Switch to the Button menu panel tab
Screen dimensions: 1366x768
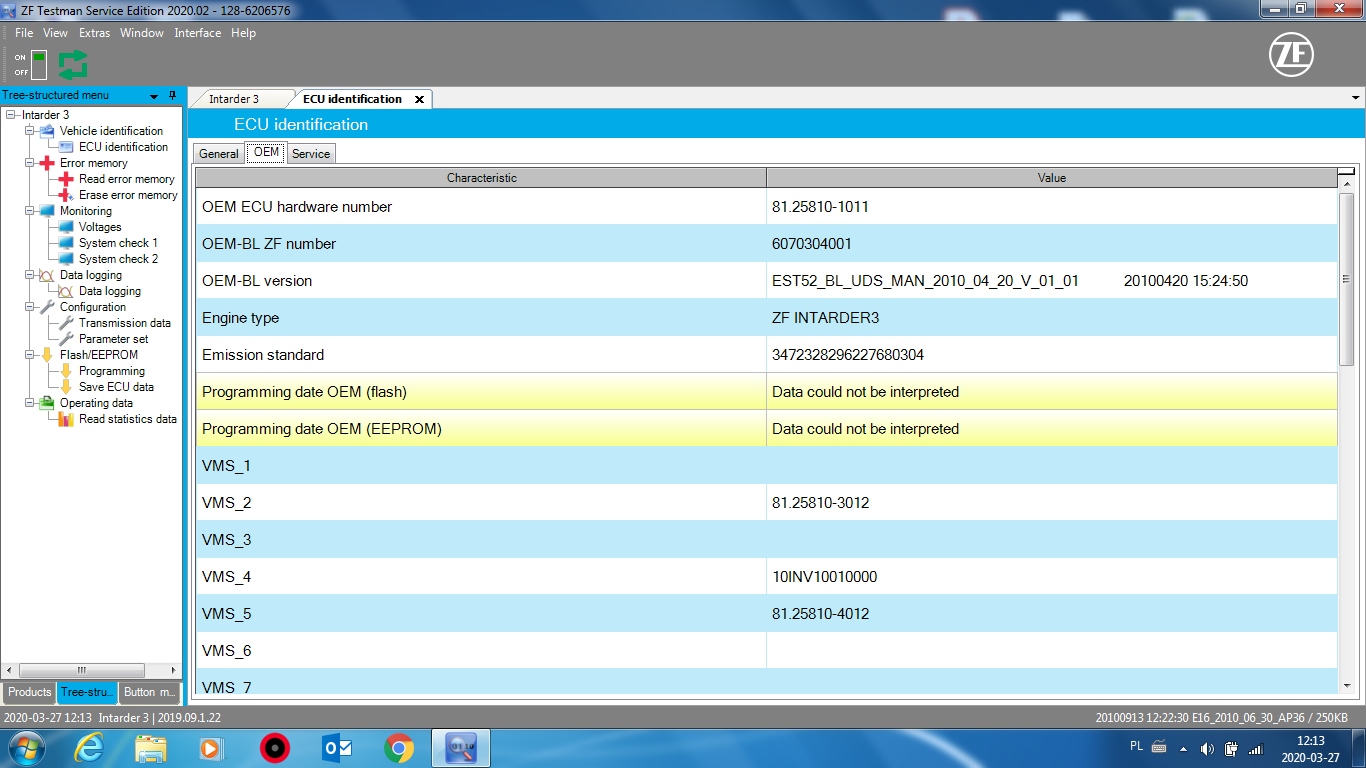pyautogui.click(x=150, y=692)
